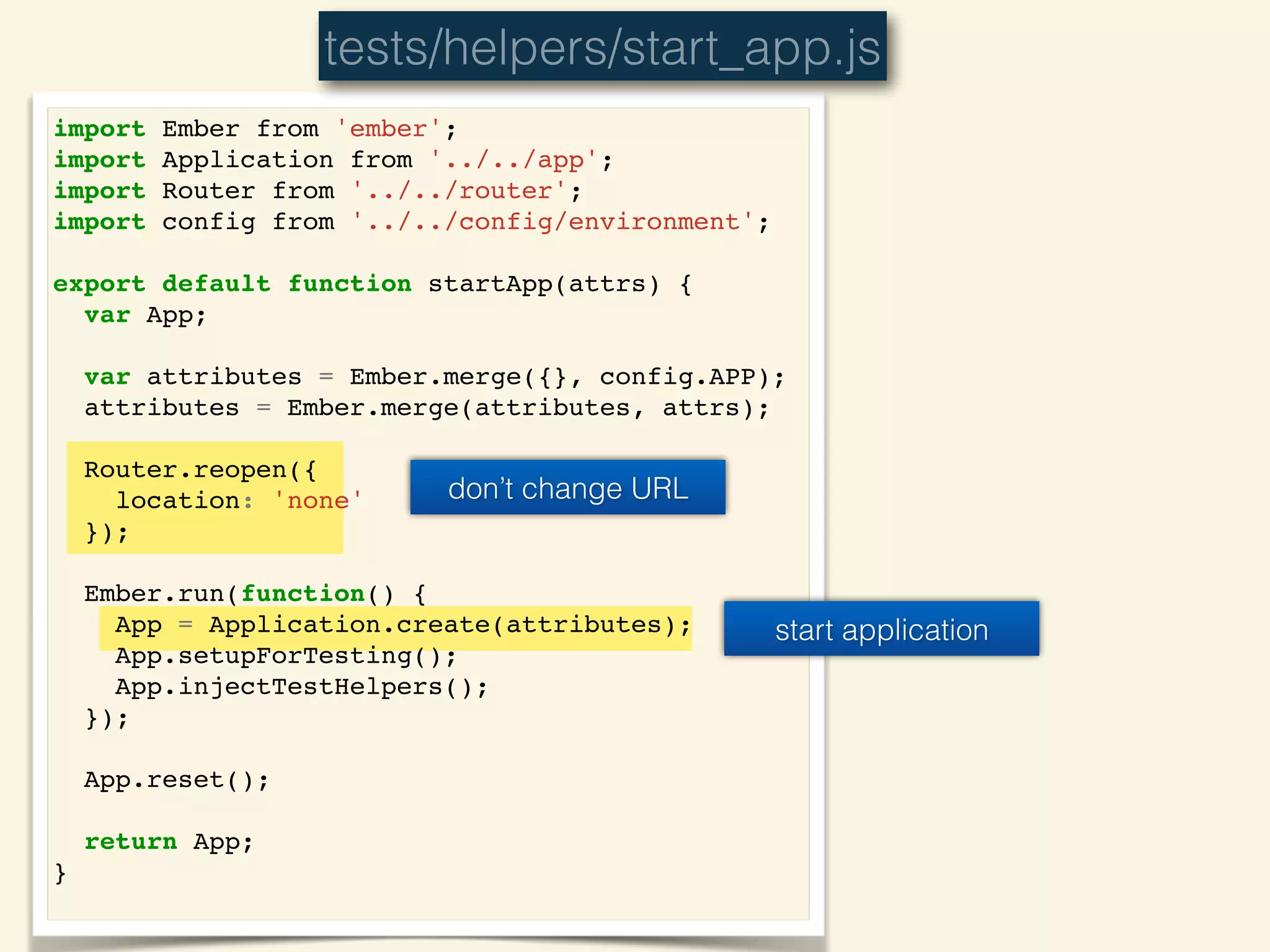This screenshot has width=1270, height=952.
Task: Select the import Application from '../../app' line
Action: pyautogui.click(x=333, y=160)
